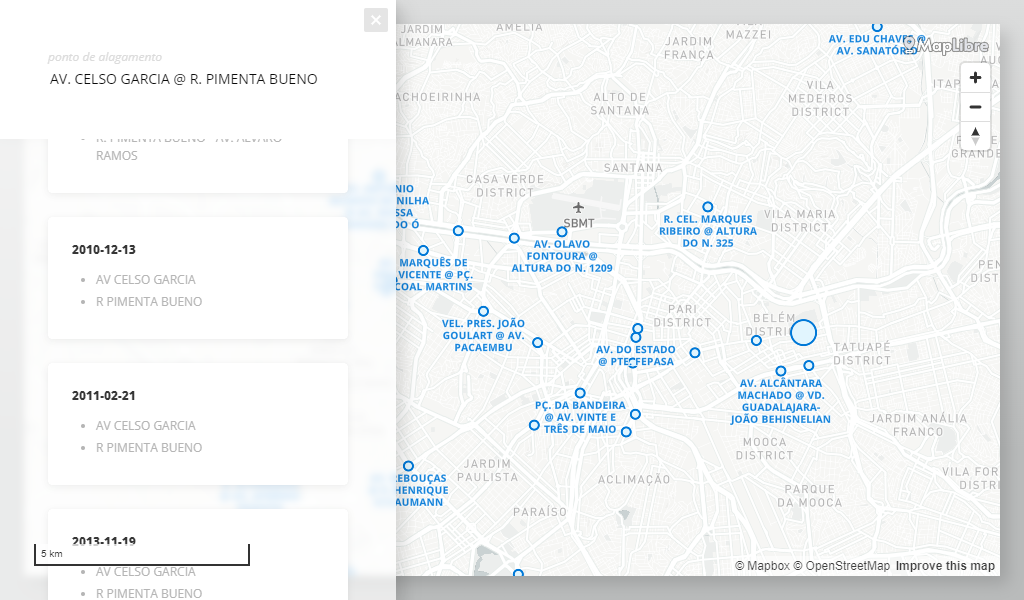Click AV CELSO GARCIA under 2011-02-21
Screen dimensions: 1024x600
146,426
